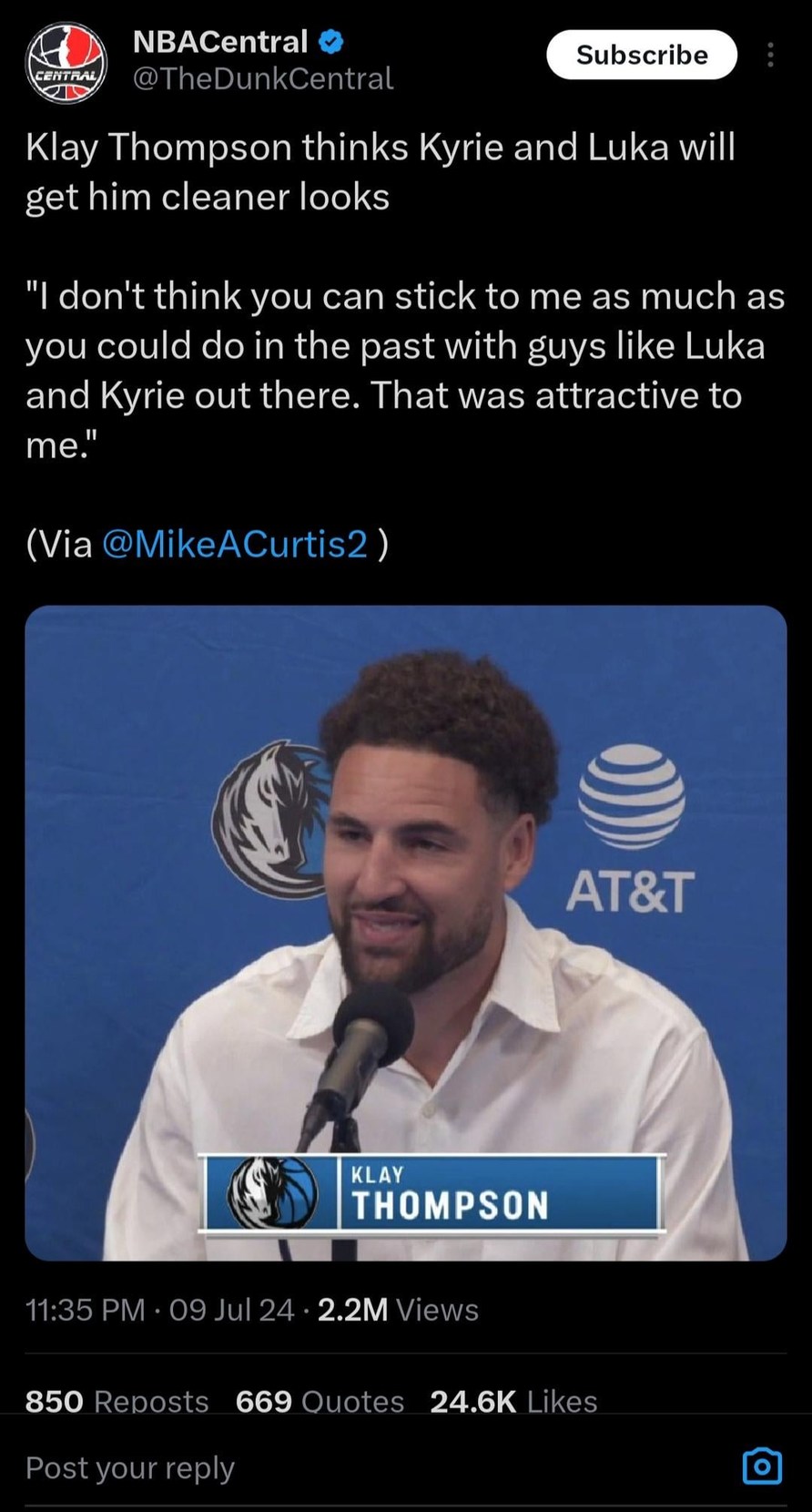Tap the quoted Klay Thompson statement text
812x1512 pixels.
pos(404,370)
